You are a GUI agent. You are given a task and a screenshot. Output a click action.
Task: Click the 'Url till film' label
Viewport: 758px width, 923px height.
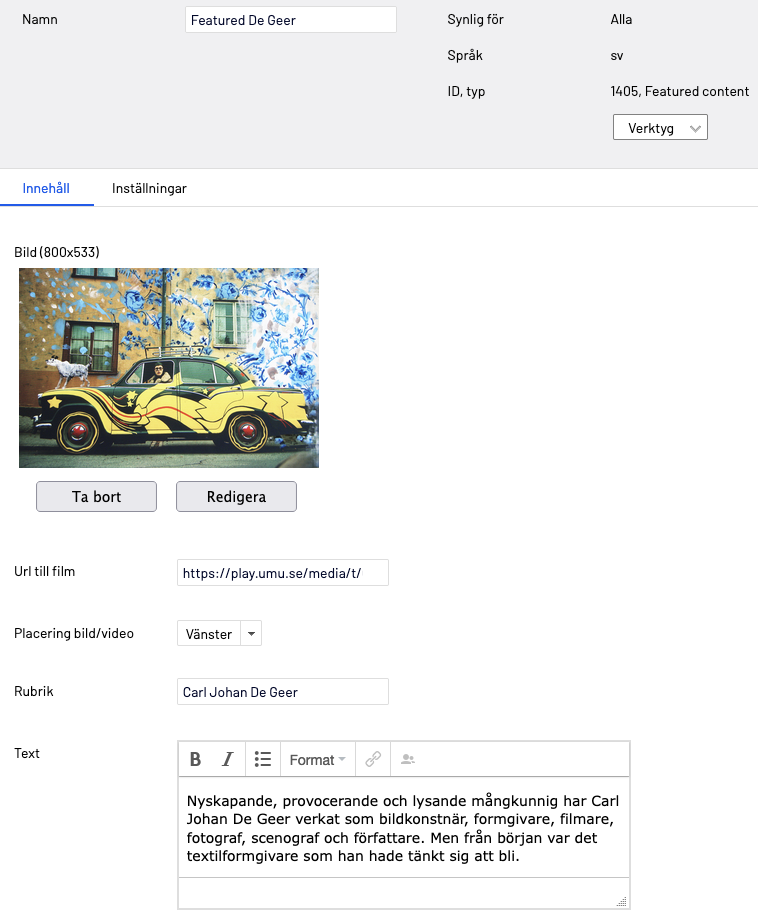click(x=45, y=572)
